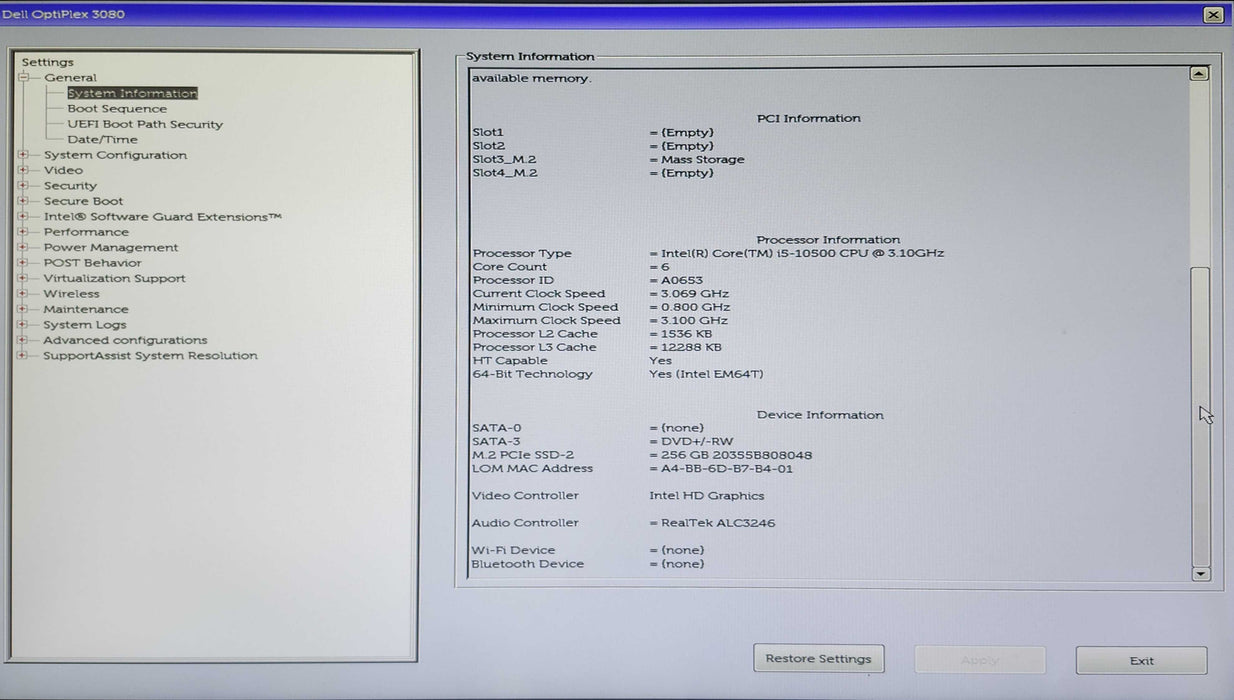1234x700 pixels.
Task: Click the scrollbar up arrow
Action: (x=1200, y=74)
